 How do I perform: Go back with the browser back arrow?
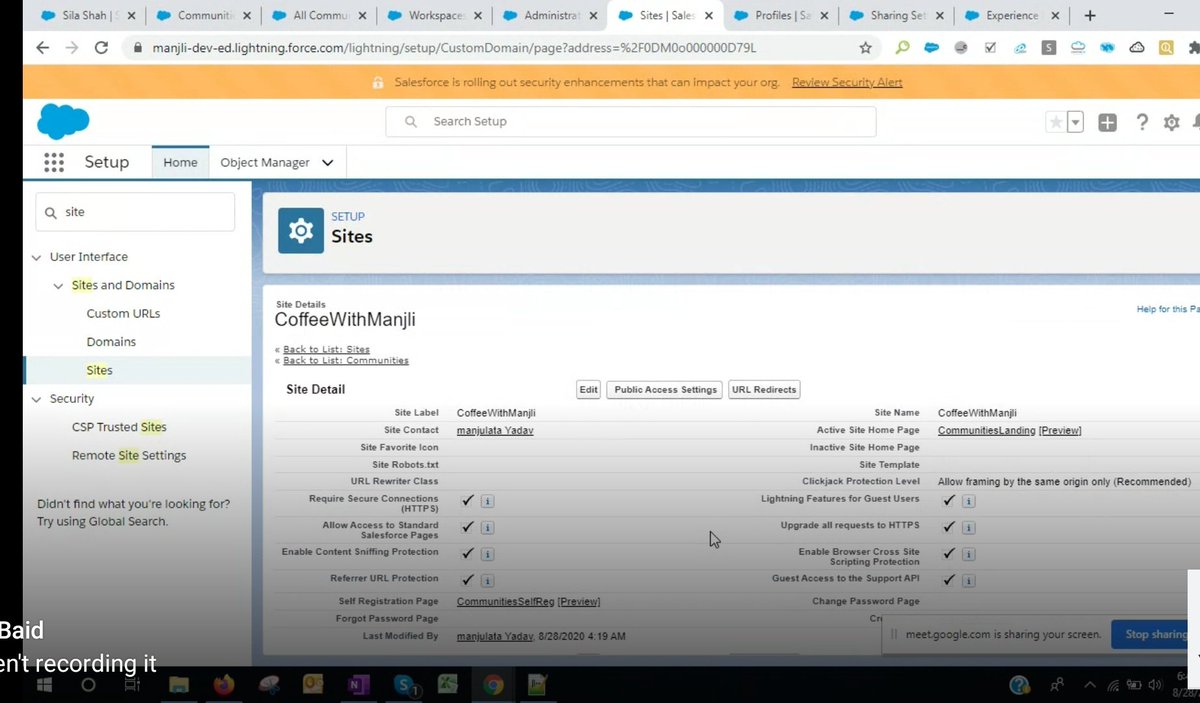tap(42, 47)
